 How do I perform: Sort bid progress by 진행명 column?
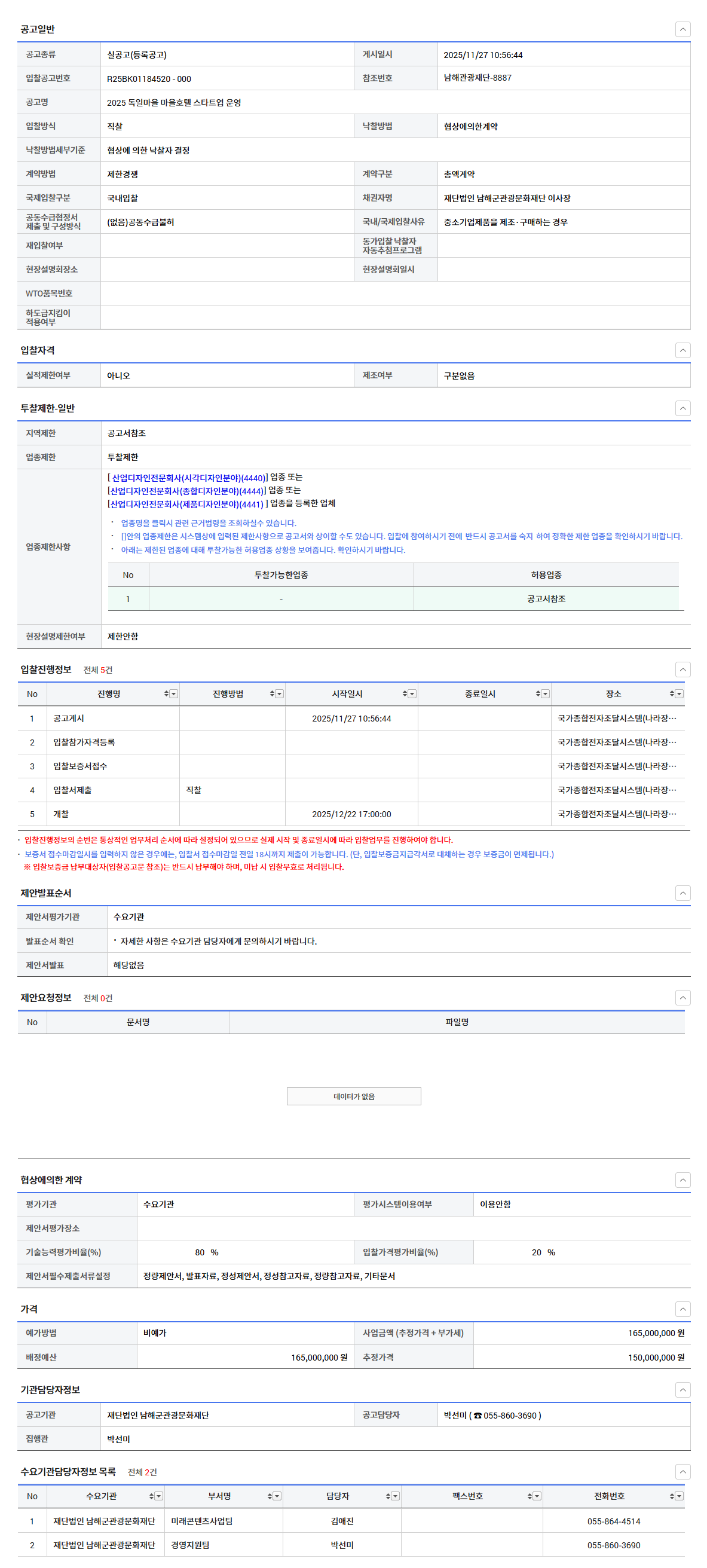pyautogui.click(x=166, y=694)
